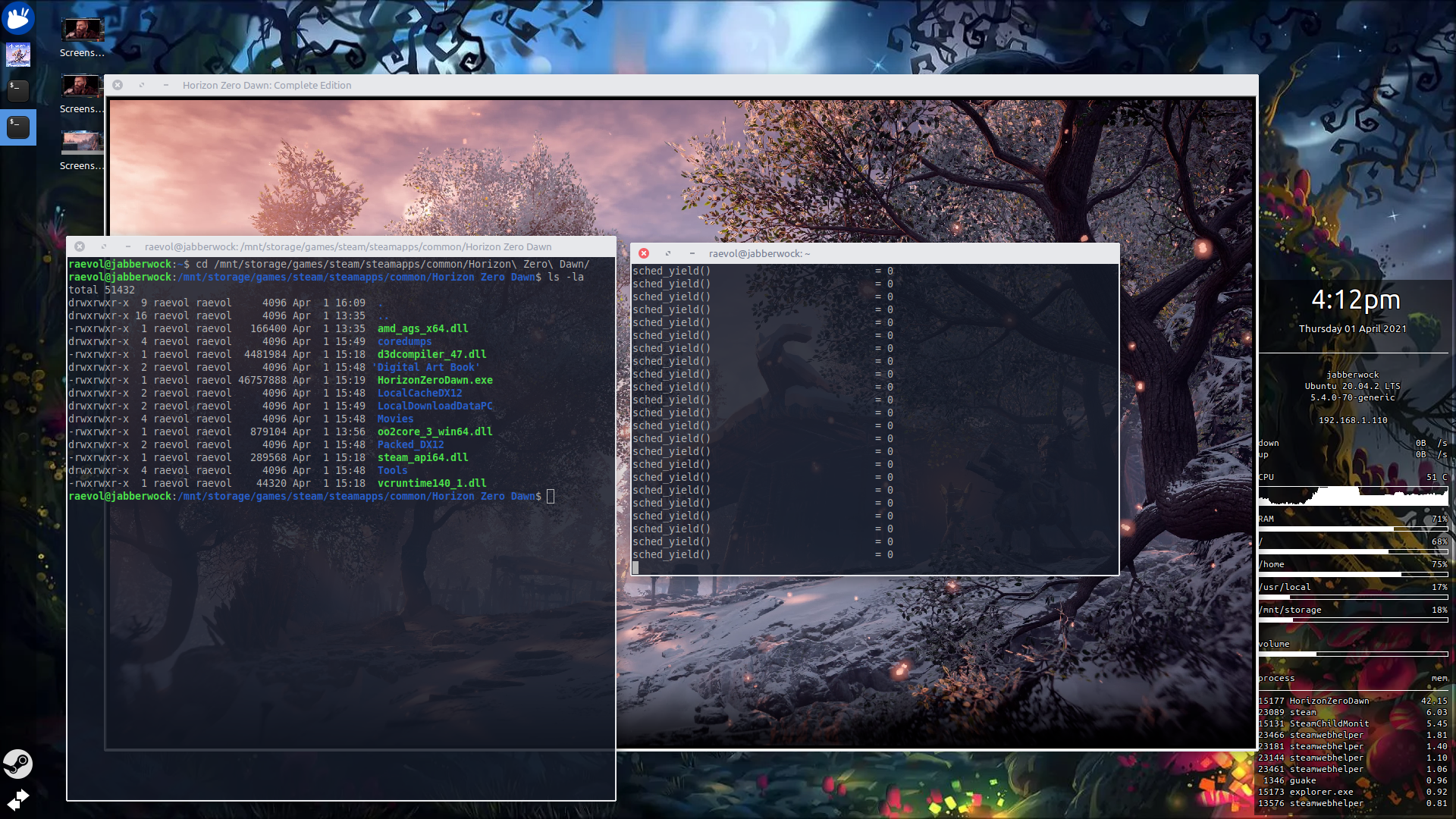This screenshot has width=1456, height=819.
Task: Click the 15173 explorer.exe process row
Action: 1353,792
